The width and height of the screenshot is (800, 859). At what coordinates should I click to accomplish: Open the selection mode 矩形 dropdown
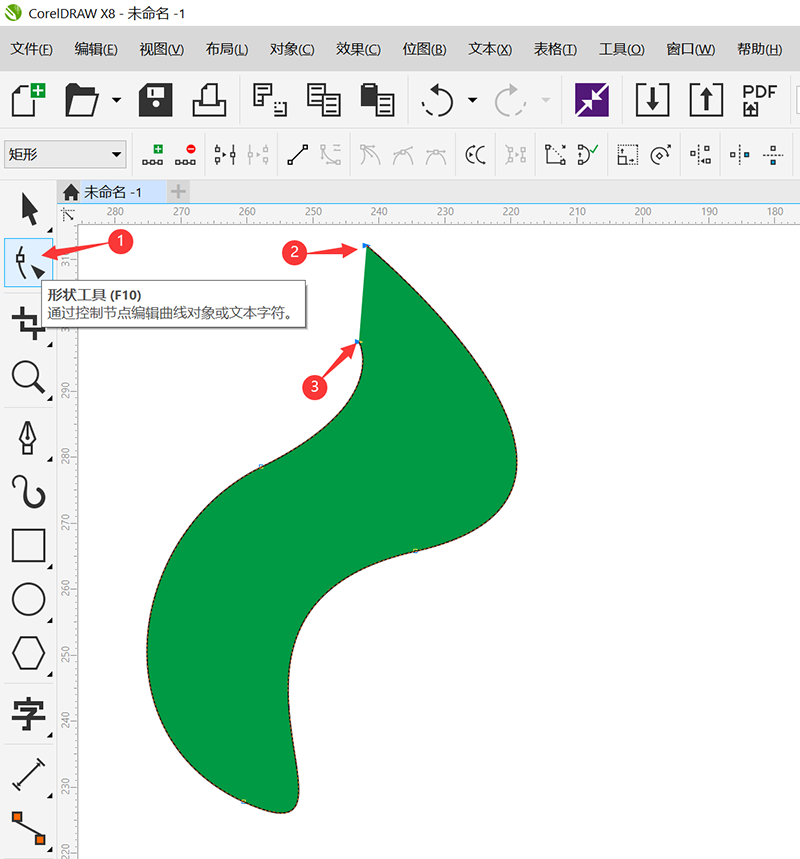65,154
